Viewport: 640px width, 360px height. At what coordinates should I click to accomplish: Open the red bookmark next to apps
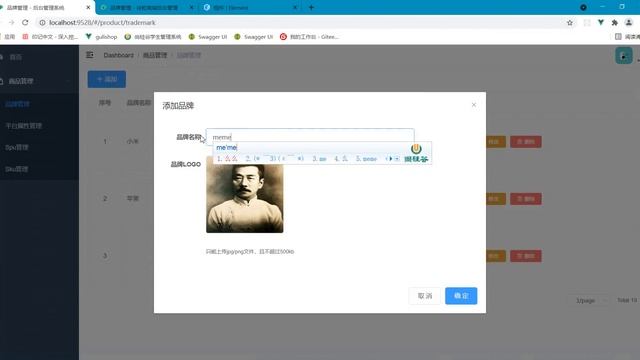pos(50,37)
